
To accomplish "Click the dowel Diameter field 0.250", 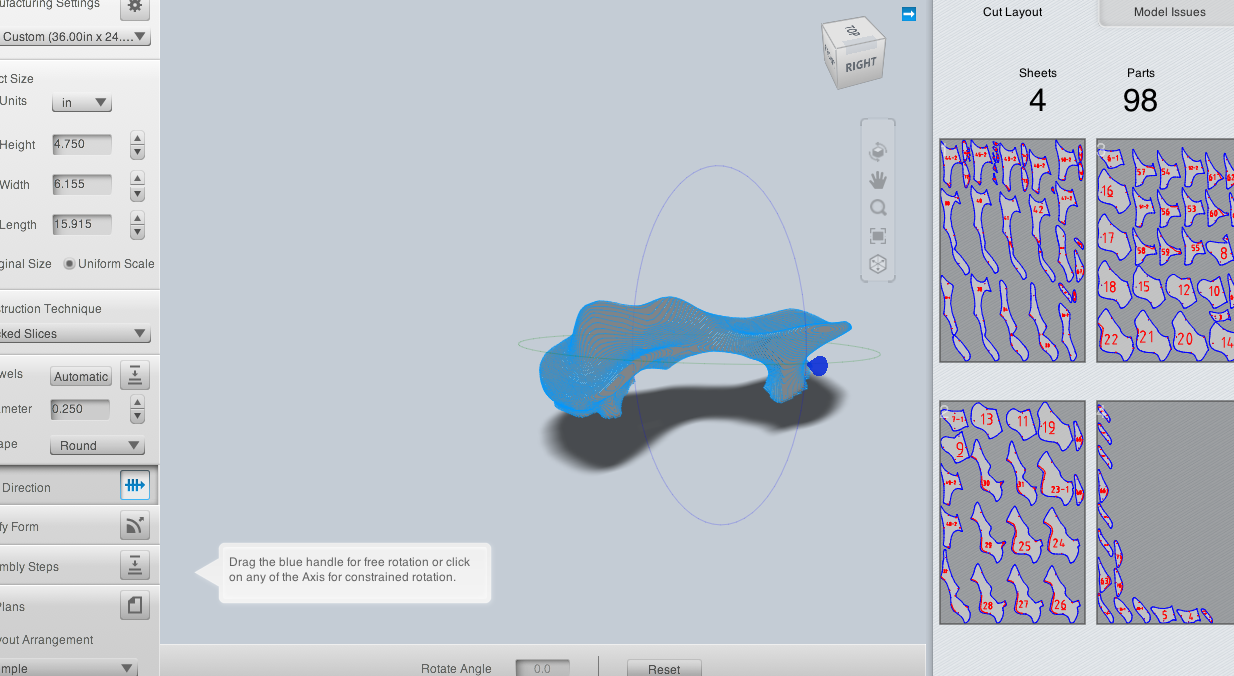I will (80, 409).
